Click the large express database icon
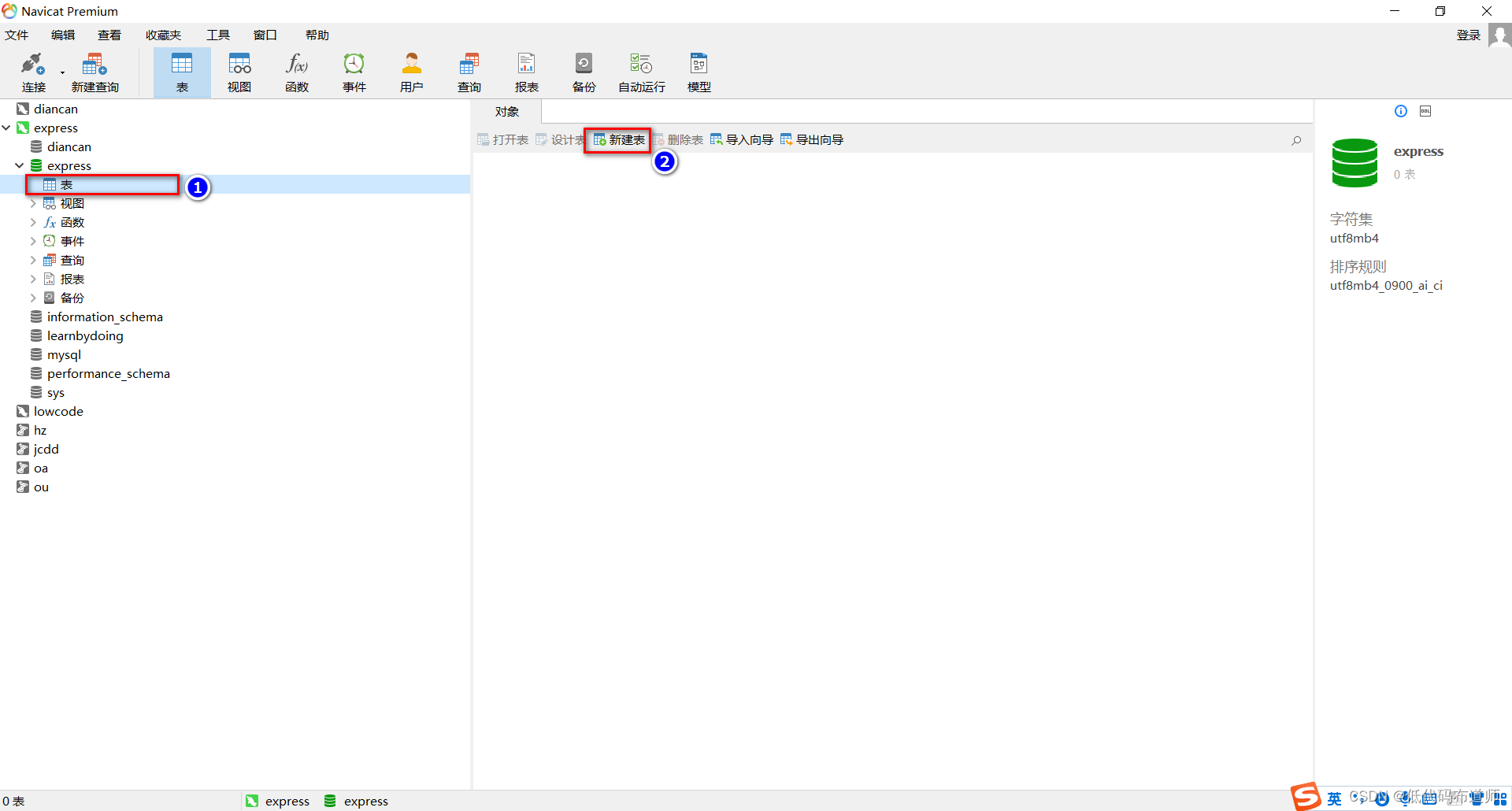This screenshot has width=1512, height=811. click(x=1354, y=163)
